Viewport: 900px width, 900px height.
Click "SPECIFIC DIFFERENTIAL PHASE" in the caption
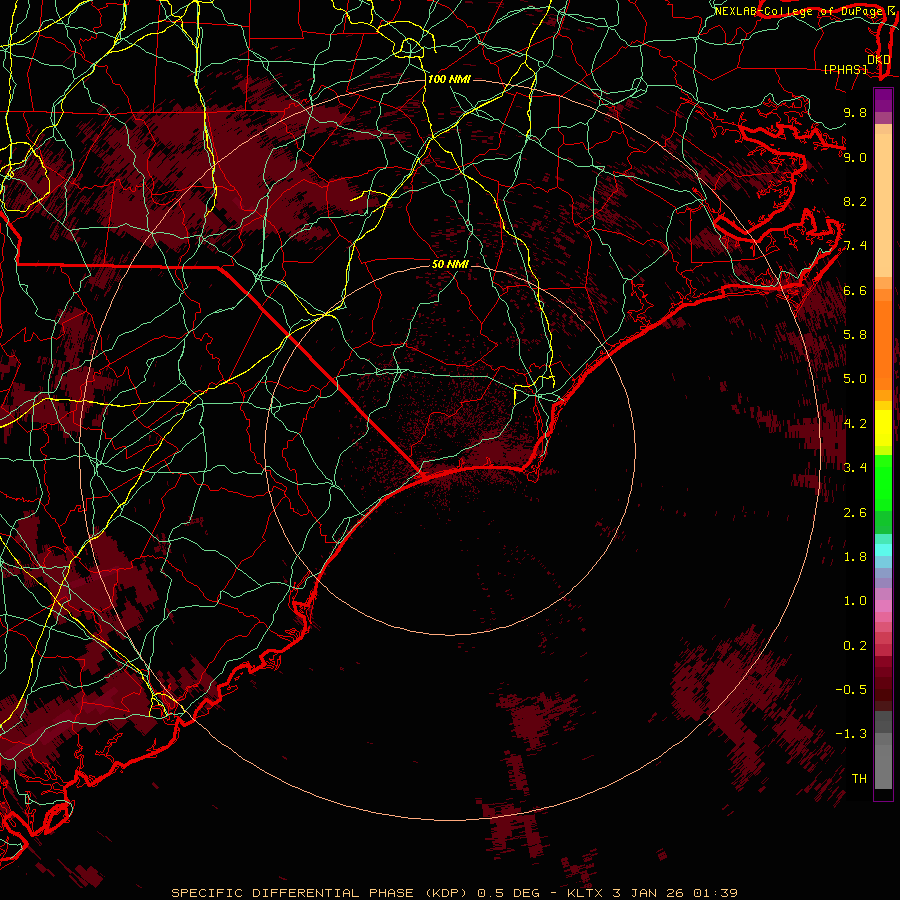click(292, 893)
